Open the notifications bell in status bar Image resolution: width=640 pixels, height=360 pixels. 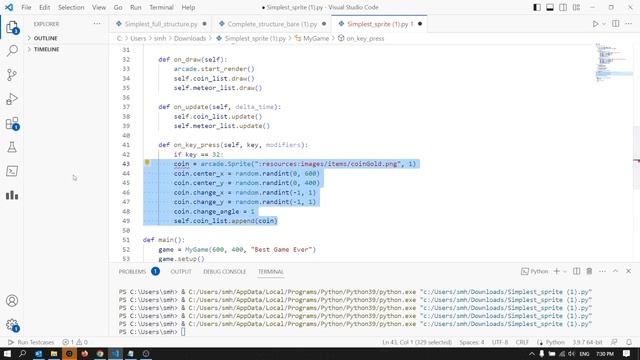point(629,342)
